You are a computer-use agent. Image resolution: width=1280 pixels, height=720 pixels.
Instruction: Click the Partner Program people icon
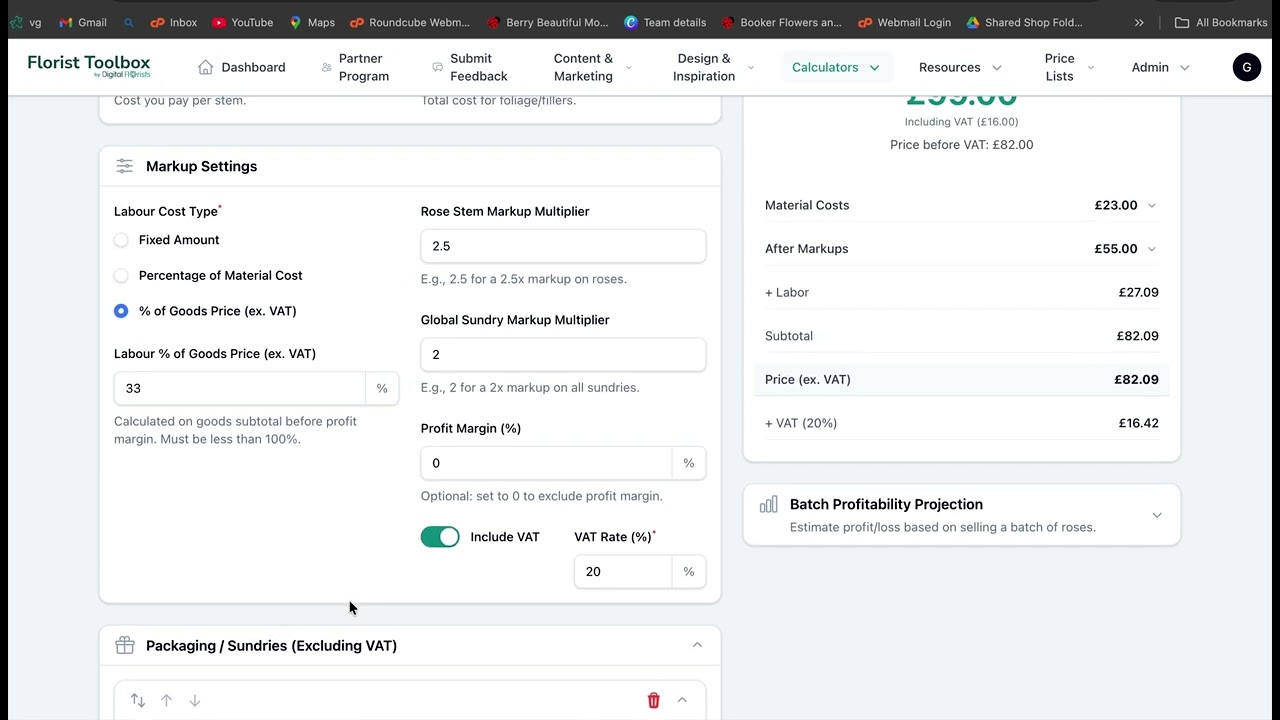pyautogui.click(x=326, y=67)
